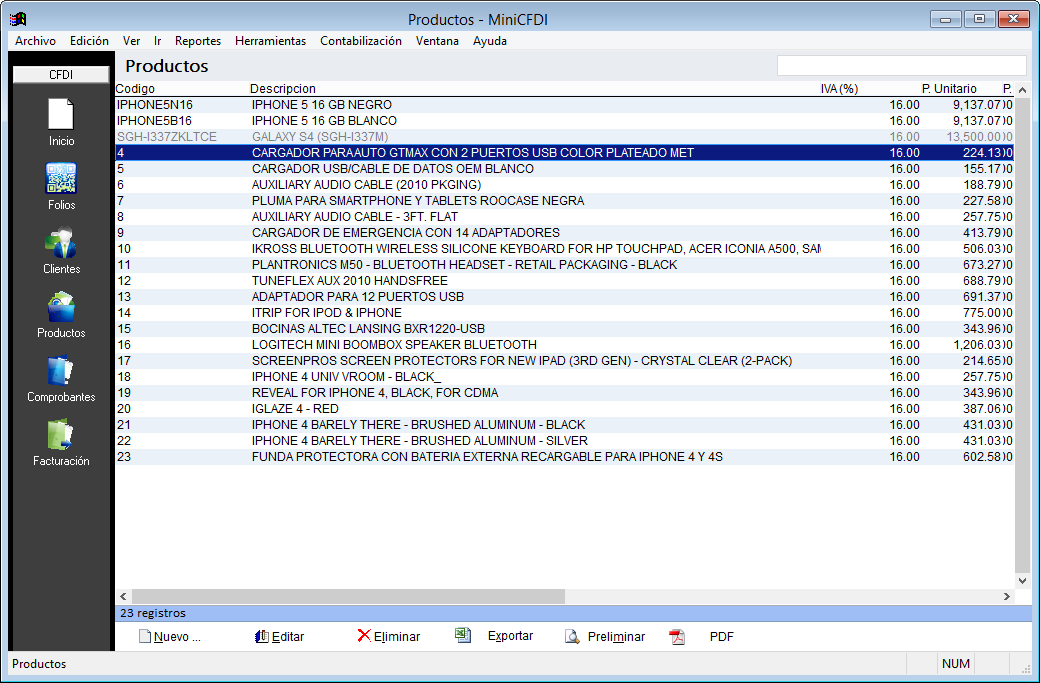Click the red X Eliminar icon
Screen dimensions: 1040x683
click(x=364, y=636)
